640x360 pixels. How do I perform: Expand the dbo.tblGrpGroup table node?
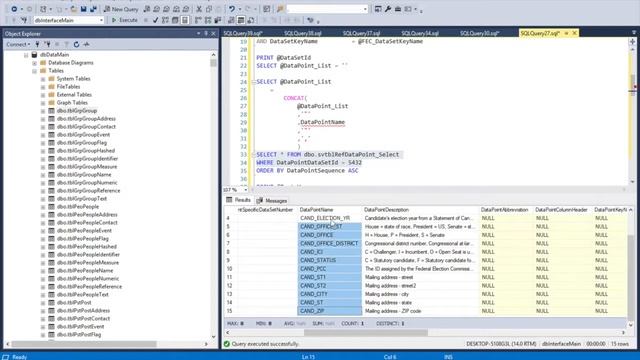tap(43, 111)
